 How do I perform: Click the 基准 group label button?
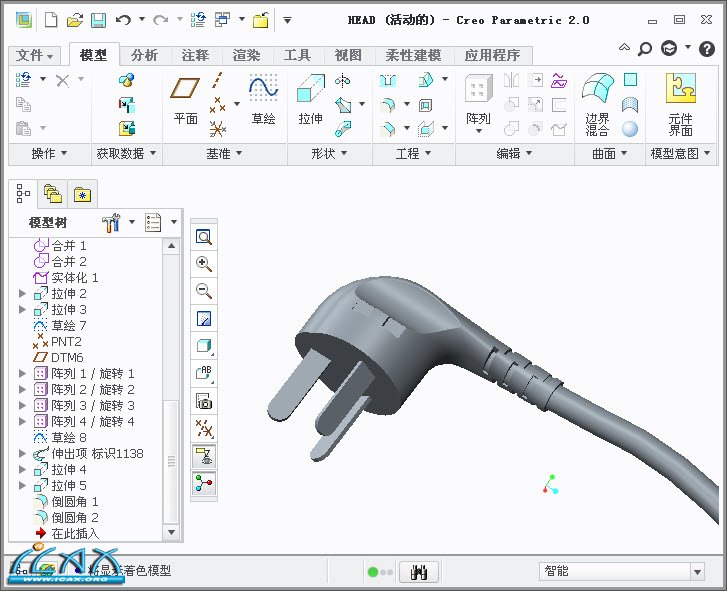click(223, 153)
